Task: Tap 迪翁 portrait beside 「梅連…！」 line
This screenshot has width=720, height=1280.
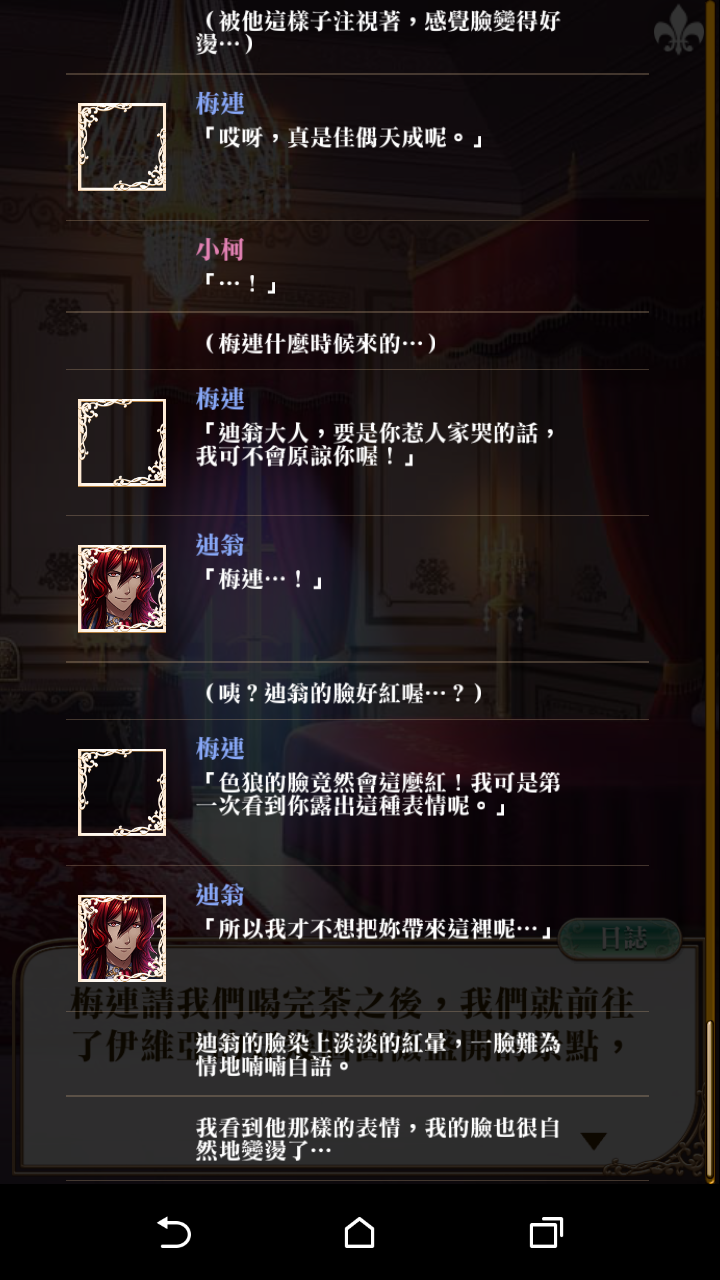Action: (x=122, y=589)
